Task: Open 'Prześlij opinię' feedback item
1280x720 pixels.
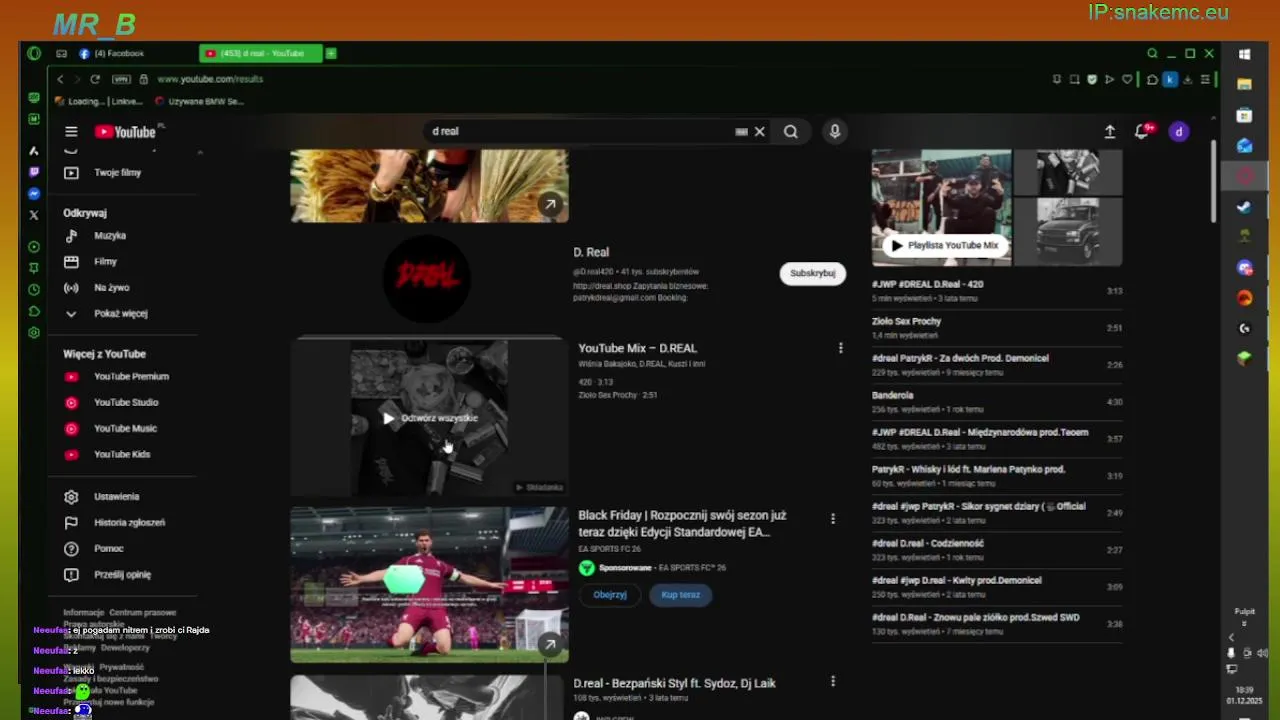Action: (122, 574)
